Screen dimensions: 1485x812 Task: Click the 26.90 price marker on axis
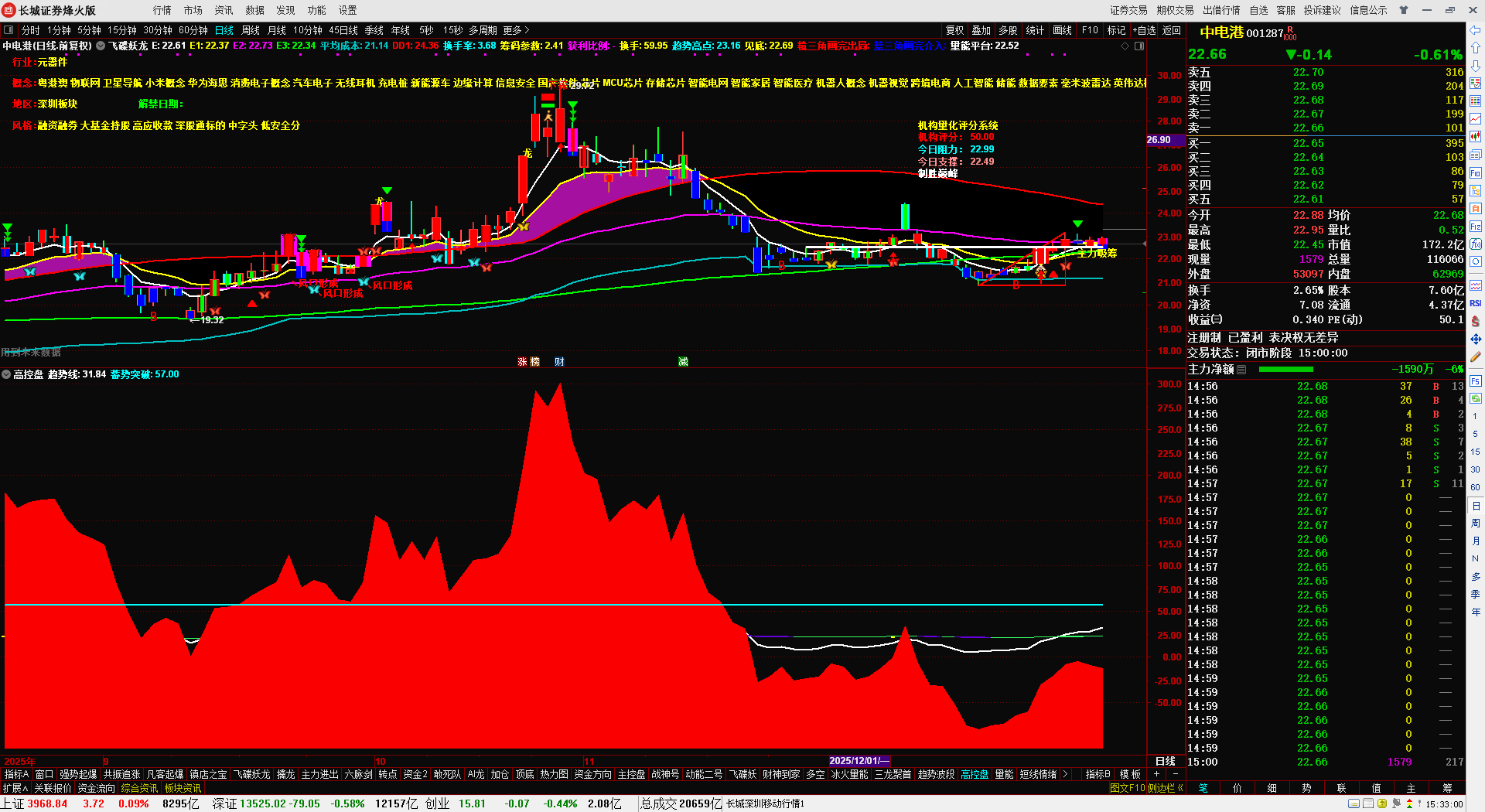pyautogui.click(x=1164, y=140)
